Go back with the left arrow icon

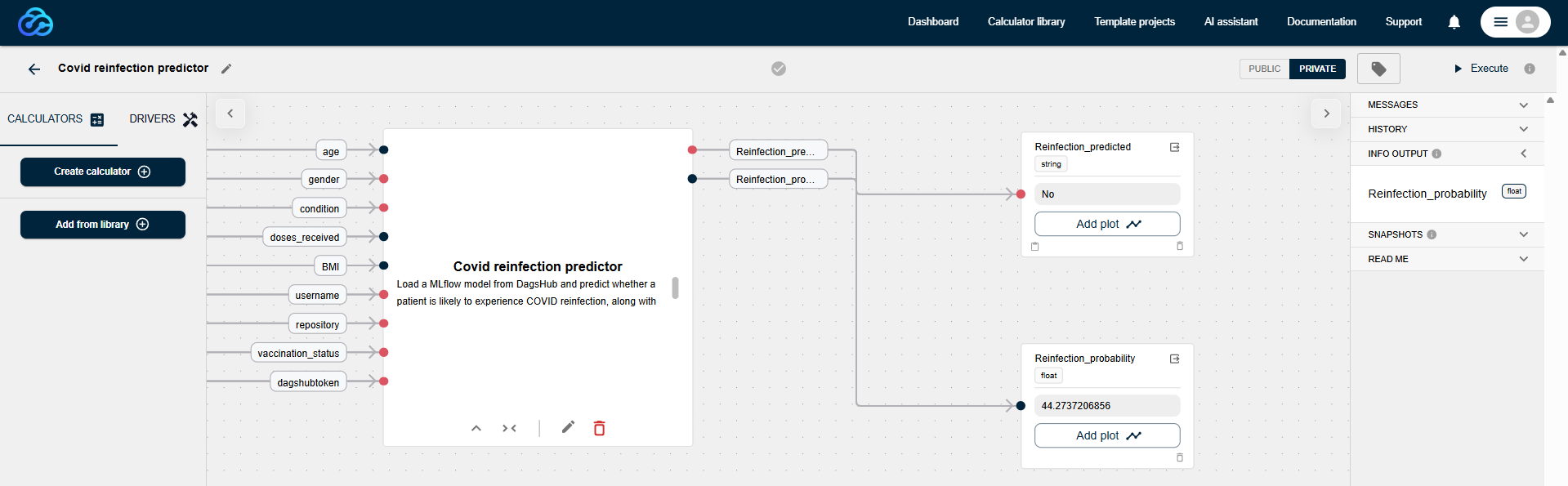[34, 69]
